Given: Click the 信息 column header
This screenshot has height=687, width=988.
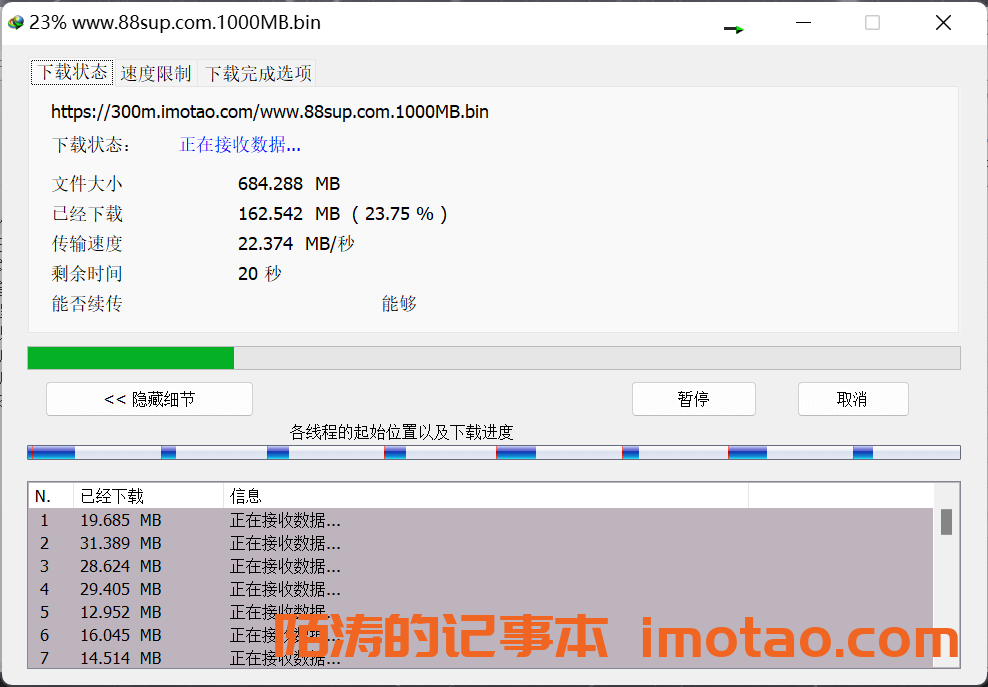Looking at the screenshot, I should pos(485,496).
